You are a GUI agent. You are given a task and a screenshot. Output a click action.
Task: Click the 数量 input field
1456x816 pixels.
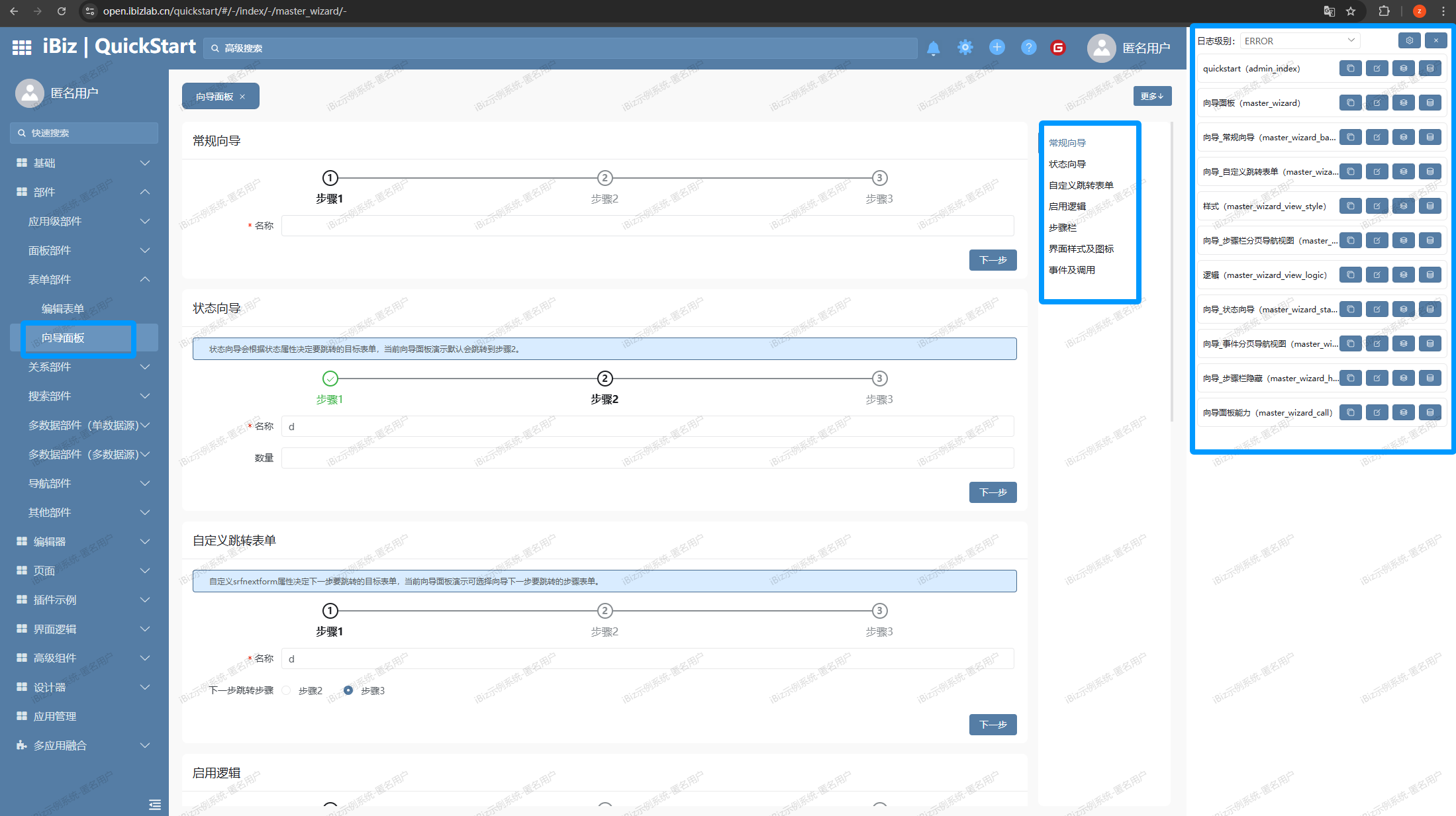(x=647, y=458)
